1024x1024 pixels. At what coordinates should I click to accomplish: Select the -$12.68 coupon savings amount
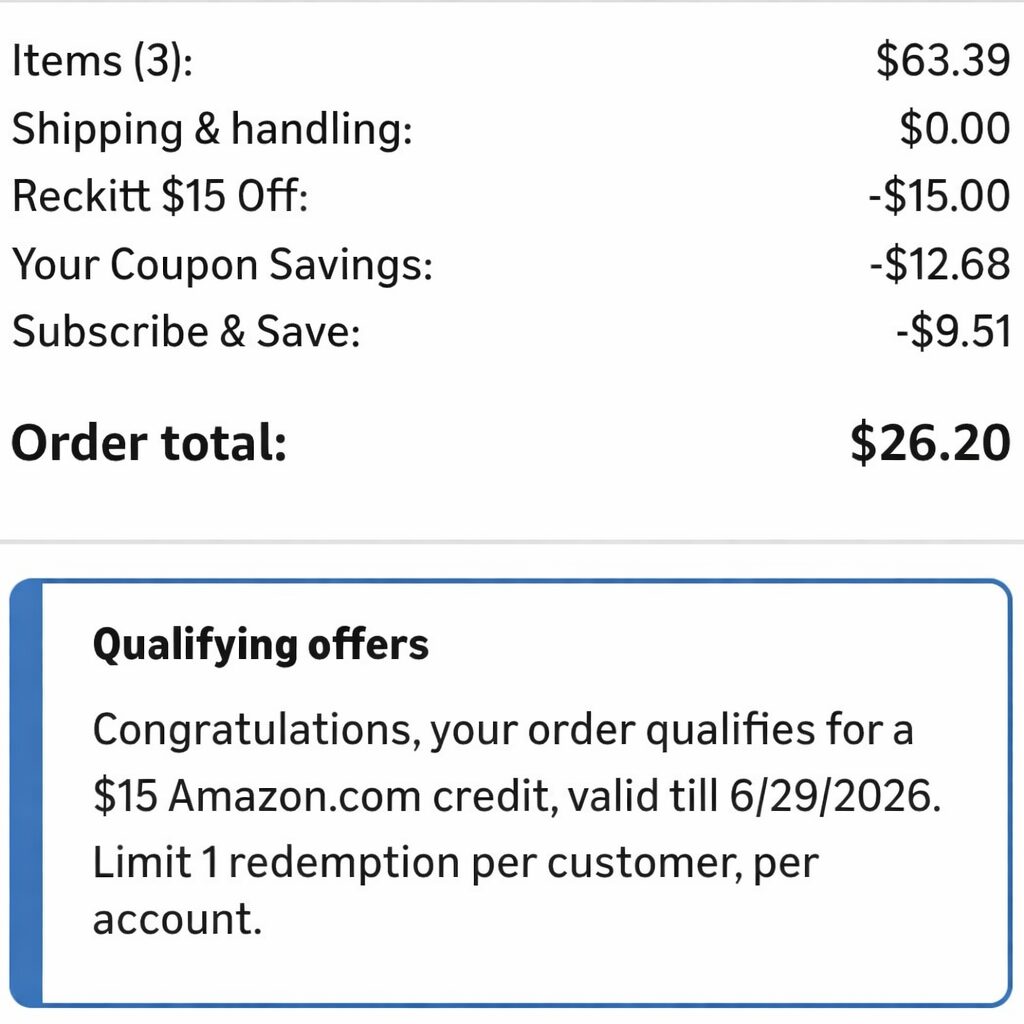pyautogui.click(x=939, y=265)
